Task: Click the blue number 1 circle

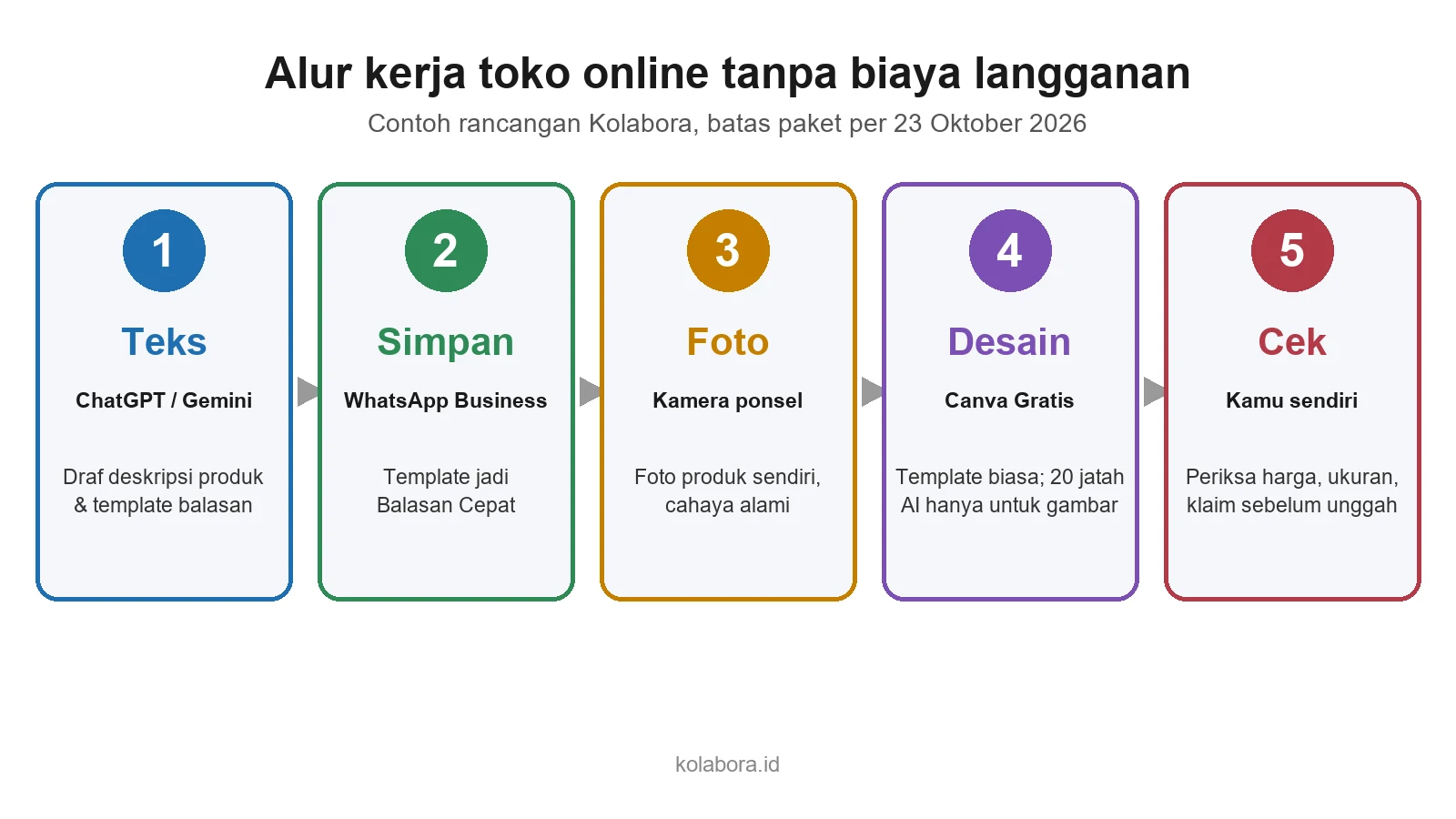Action: point(164,250)
